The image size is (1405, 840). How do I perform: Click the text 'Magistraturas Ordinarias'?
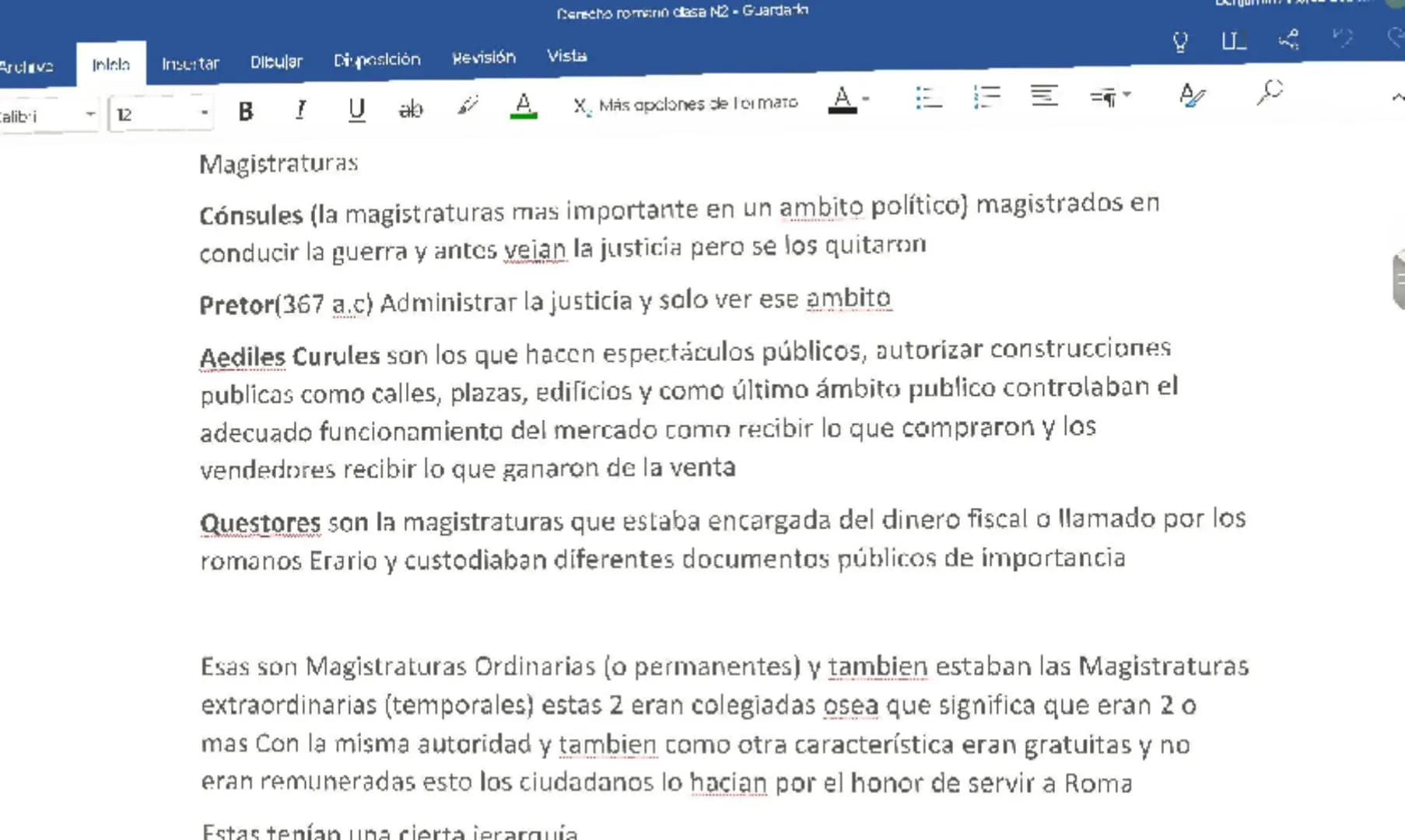pos(450,667)
